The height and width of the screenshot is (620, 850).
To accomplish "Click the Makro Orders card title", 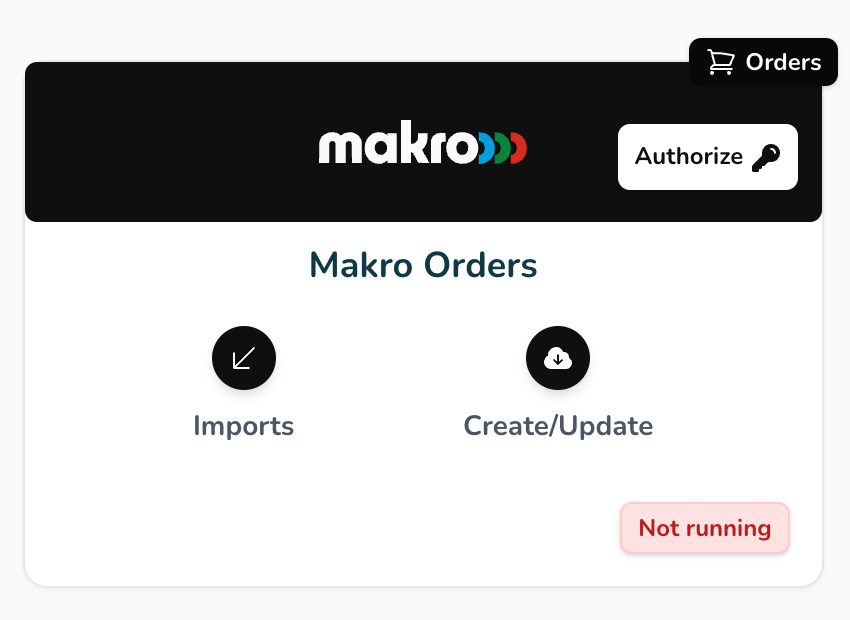I will tap(423, 265).
